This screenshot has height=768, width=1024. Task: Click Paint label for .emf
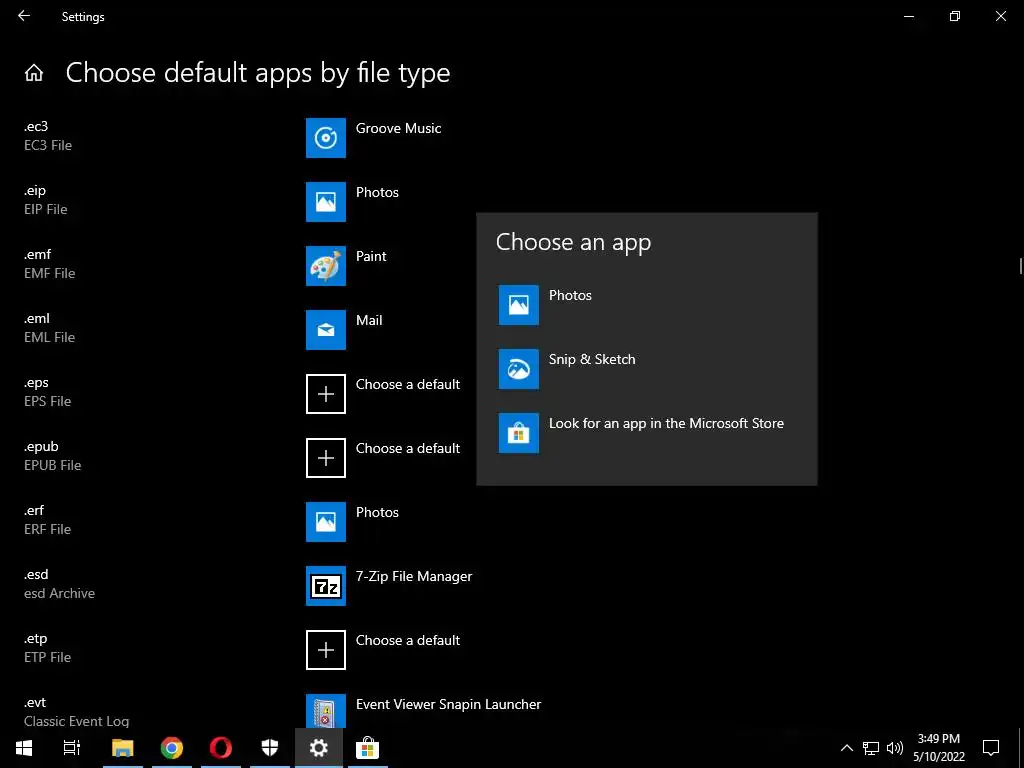[371, 256]
